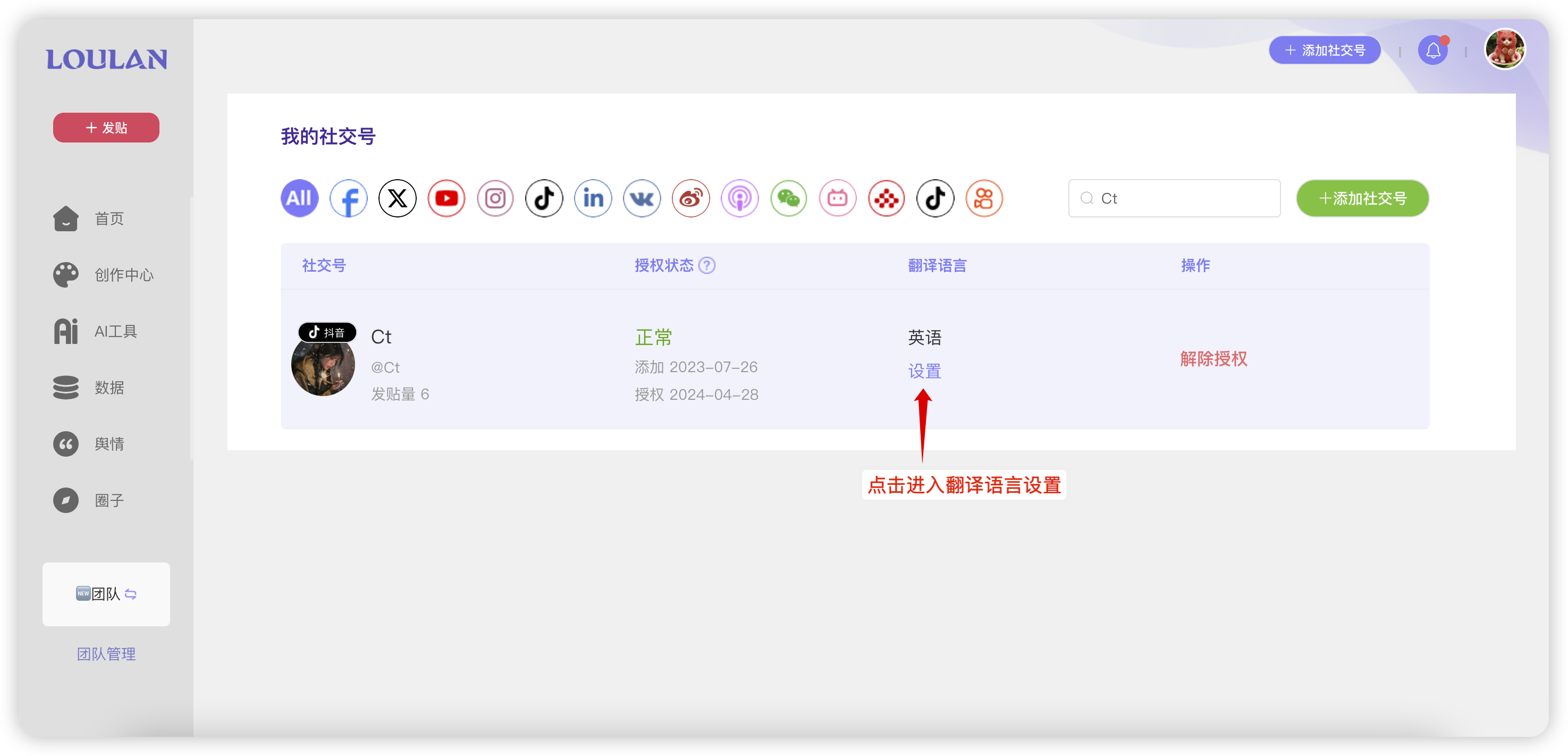Click the green +添加社交号 button
Viewport: 1568px width, 756px height.
point(1362,198)
